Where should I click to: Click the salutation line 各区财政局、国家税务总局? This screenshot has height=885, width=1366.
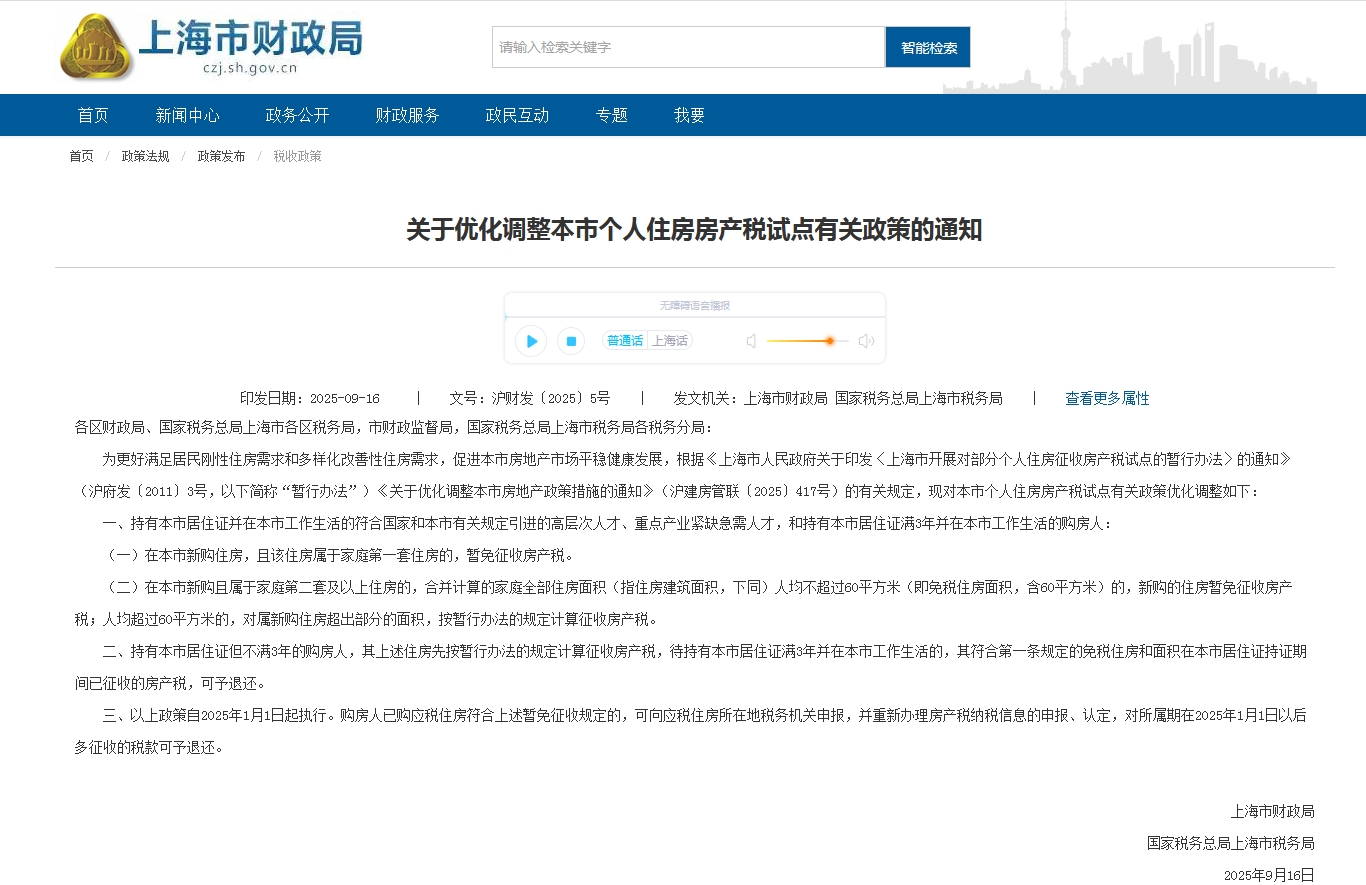[394, 427]
